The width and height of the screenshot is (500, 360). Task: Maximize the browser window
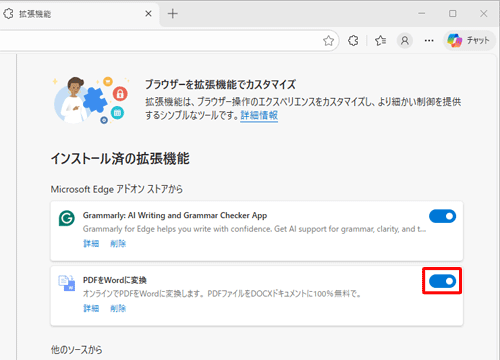coord(452,14)
